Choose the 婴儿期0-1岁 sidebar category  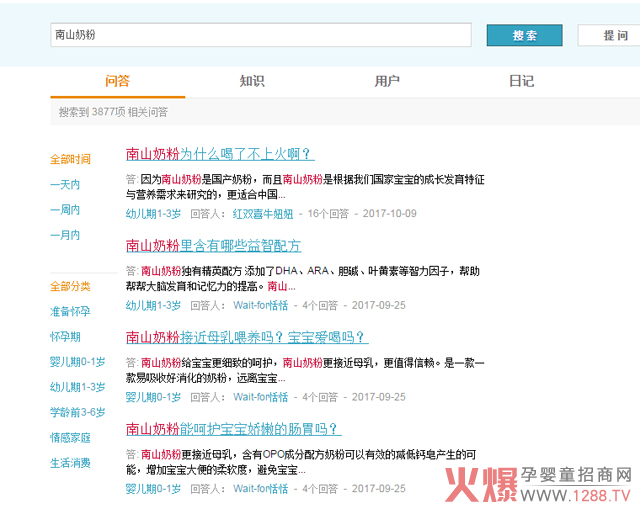pos(78,362)
